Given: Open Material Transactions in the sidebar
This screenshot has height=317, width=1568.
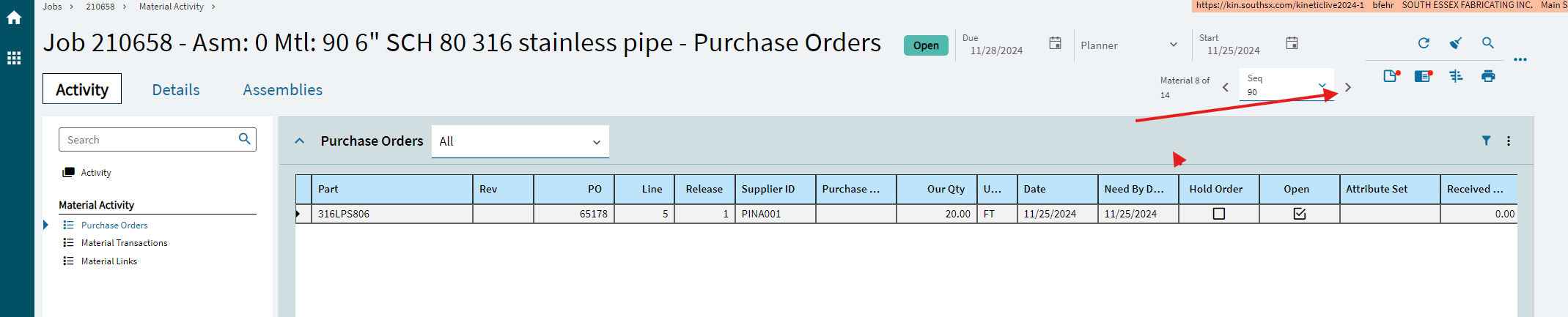Looking at the screenshot, I should (x=124, y=243).
